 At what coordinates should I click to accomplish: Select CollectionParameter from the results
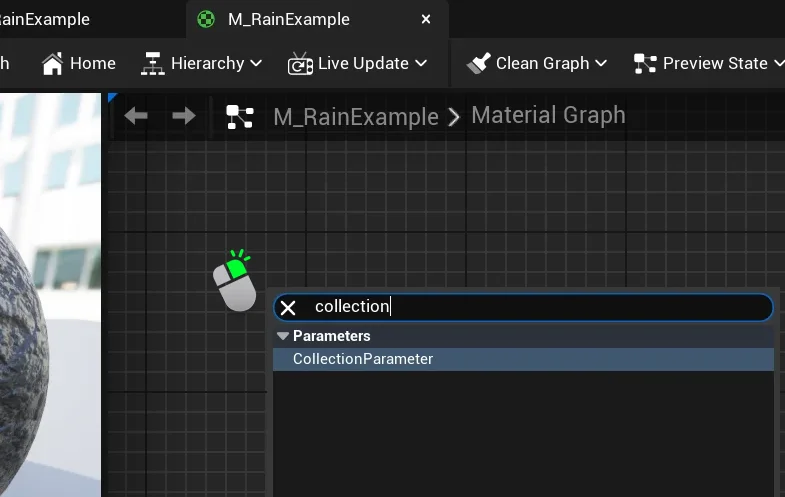[363, 359]
